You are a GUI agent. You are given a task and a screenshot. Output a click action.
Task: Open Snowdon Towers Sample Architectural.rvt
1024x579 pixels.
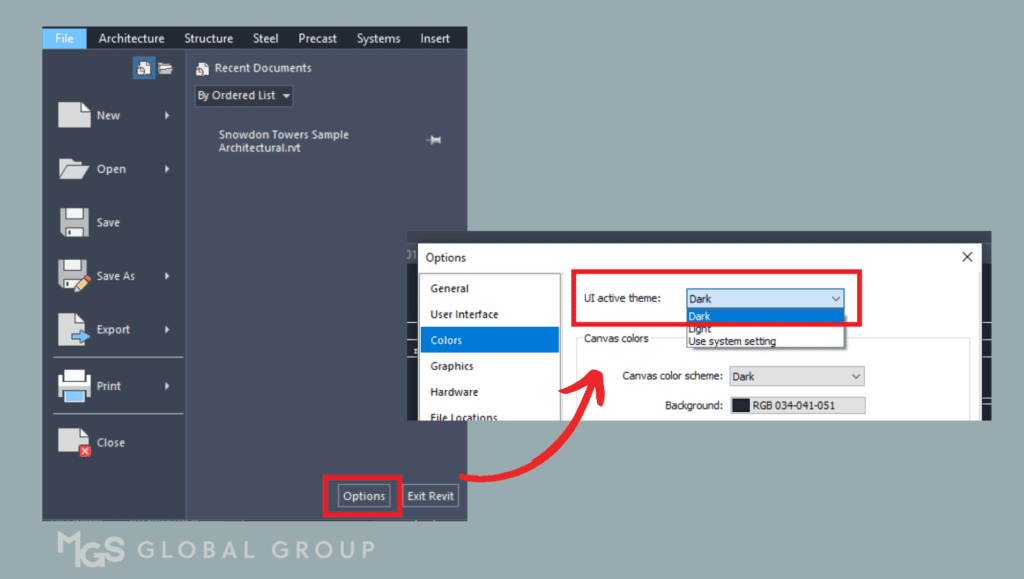pos(283,141)
